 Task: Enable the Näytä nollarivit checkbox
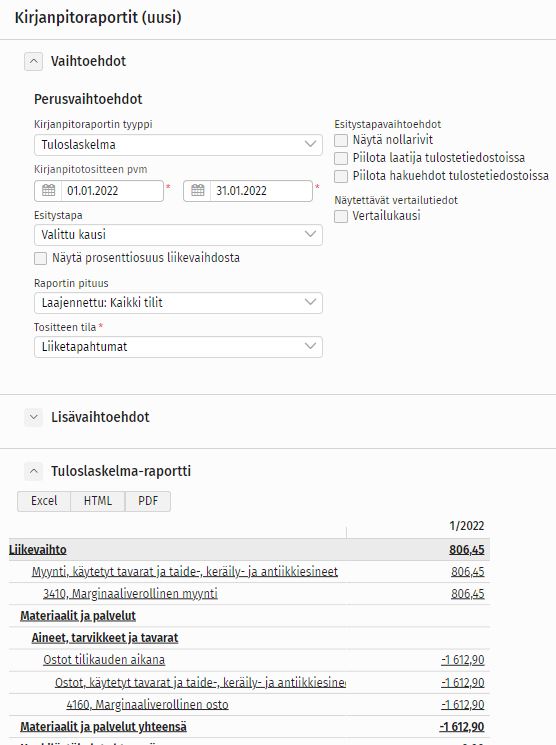click(341, 140)
